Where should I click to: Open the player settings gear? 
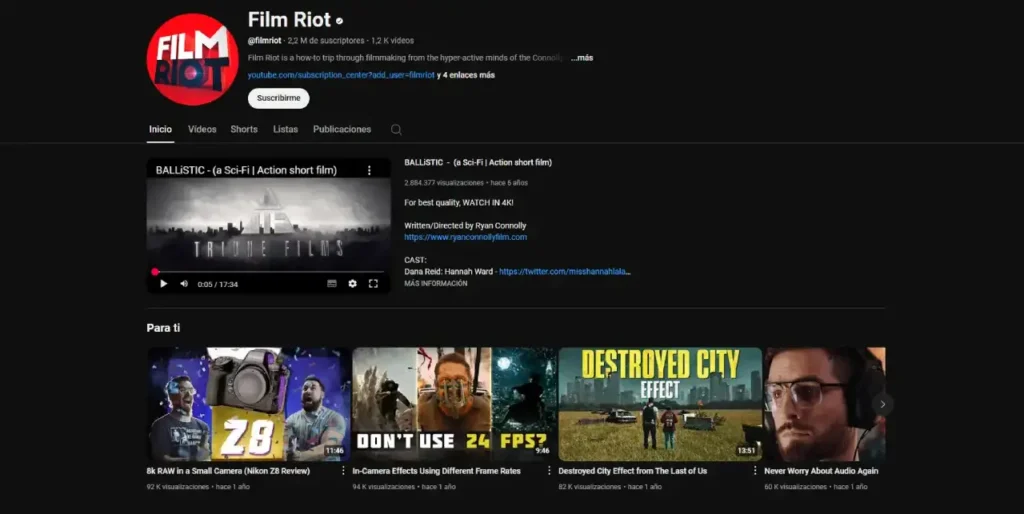353,283
